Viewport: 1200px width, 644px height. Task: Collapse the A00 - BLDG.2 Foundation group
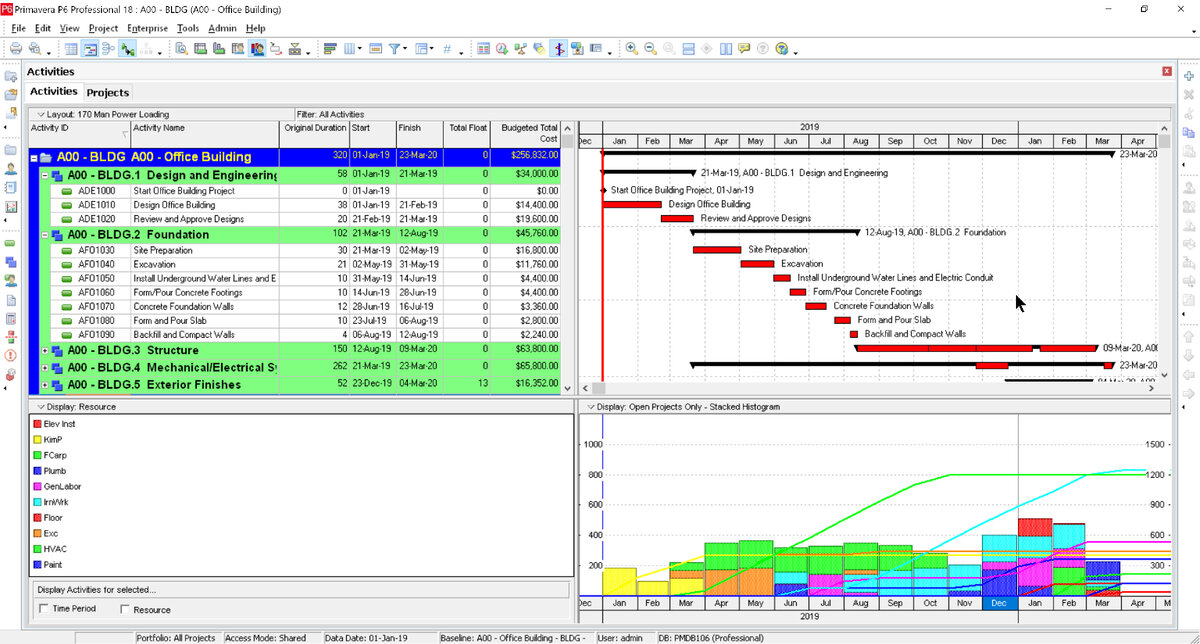(44, 235)
